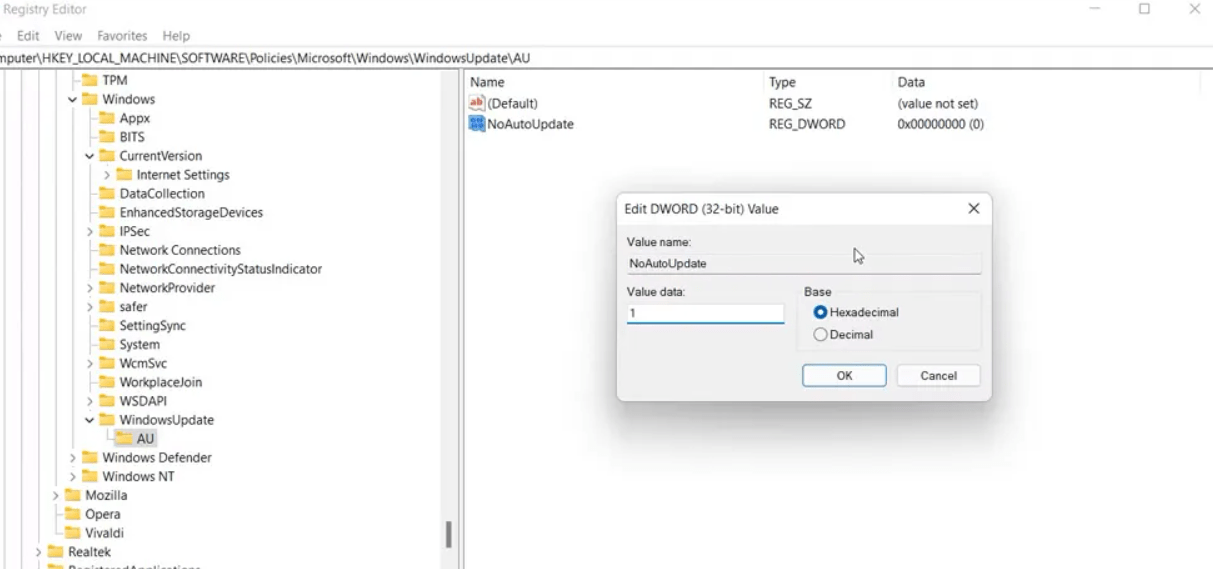Screen dimensions: 1213x569
Task: Collapse the Windows tree node
Action: tap(73, 100)
